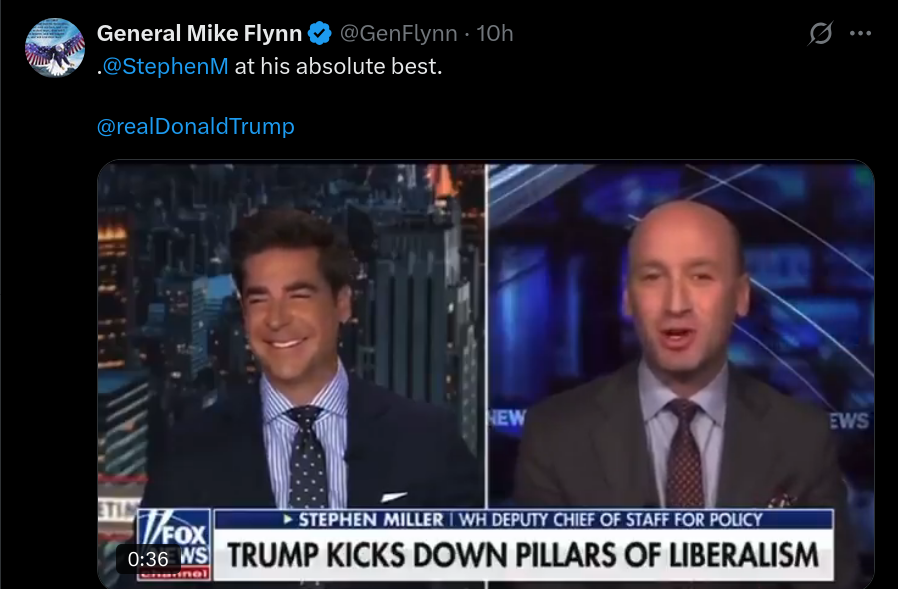Click the 'WH Deputy Chief of Staff' title text
Viewport: 898px width, 589px height.
point(611,520)
